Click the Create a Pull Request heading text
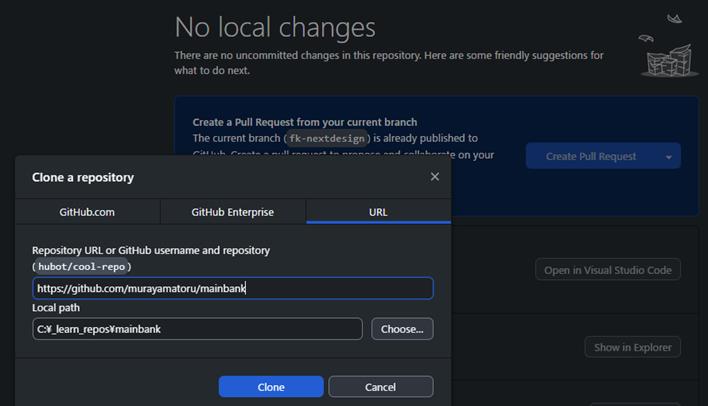This screenshot has width=708, height=406. (305, 122)
